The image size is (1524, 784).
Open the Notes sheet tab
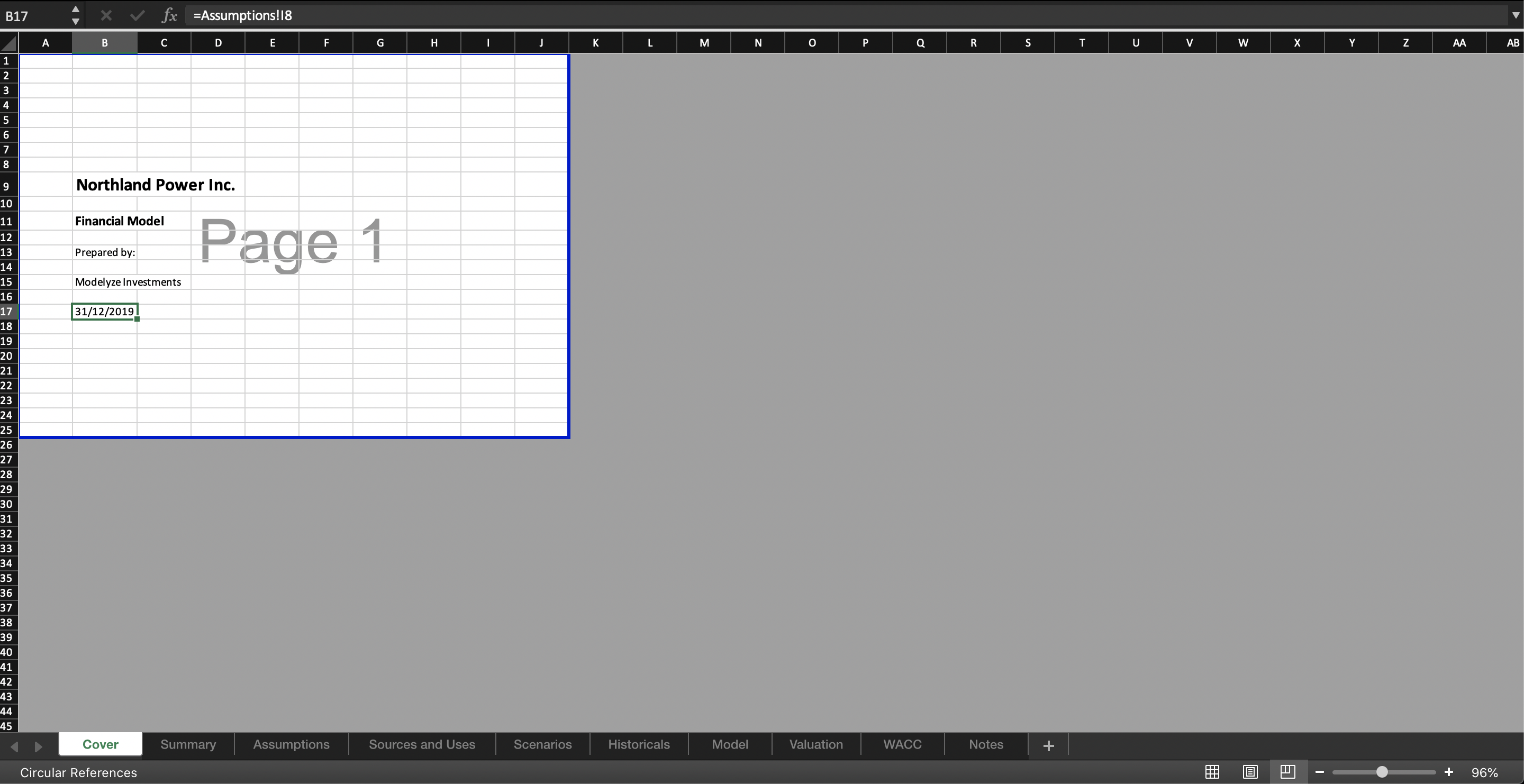[986, 744]
